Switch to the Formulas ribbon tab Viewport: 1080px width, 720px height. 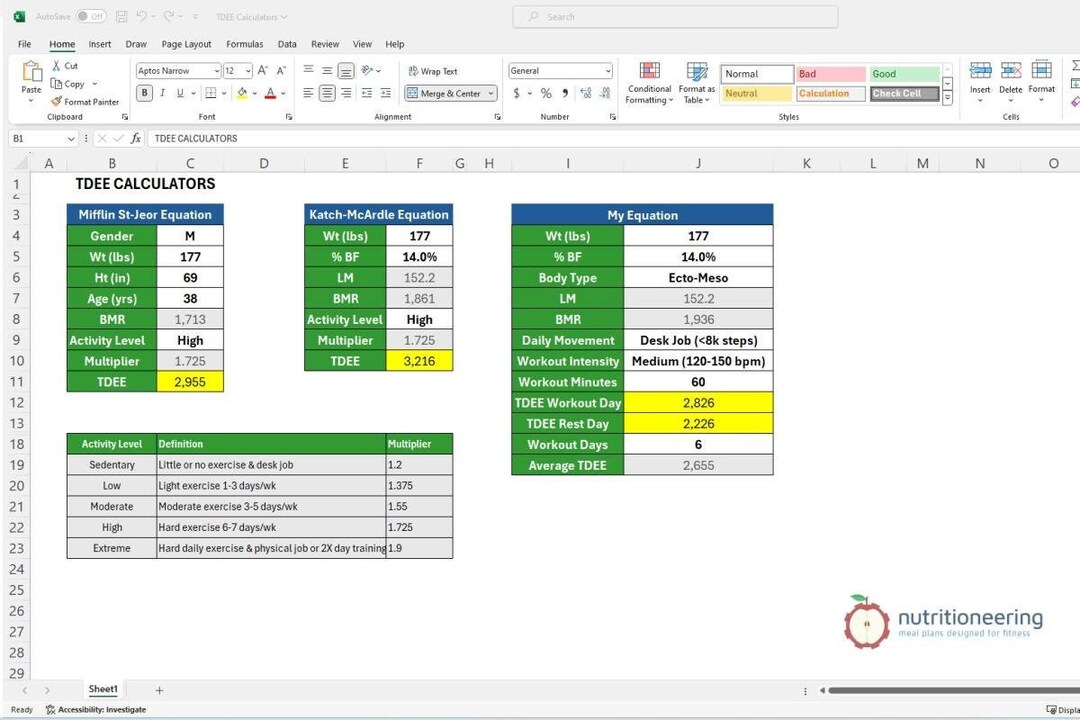tap(244, 44)
